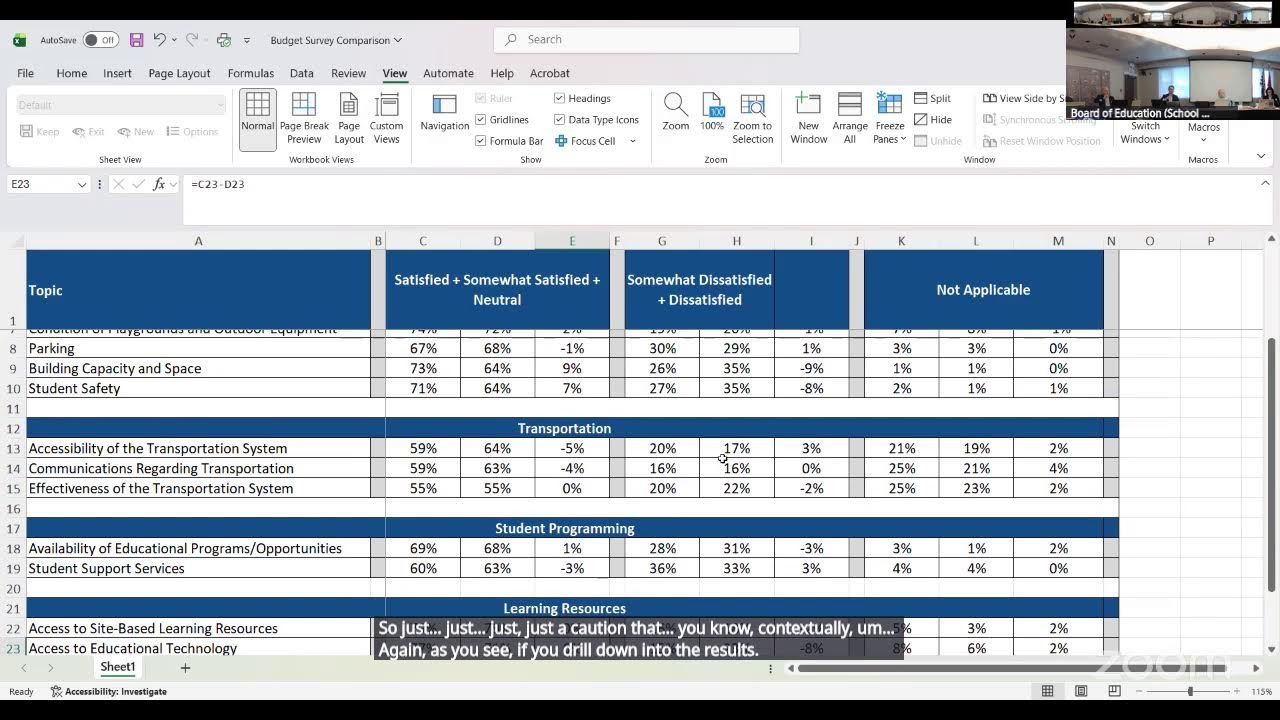Toggle the Headings checkbox

pos(560,98)
